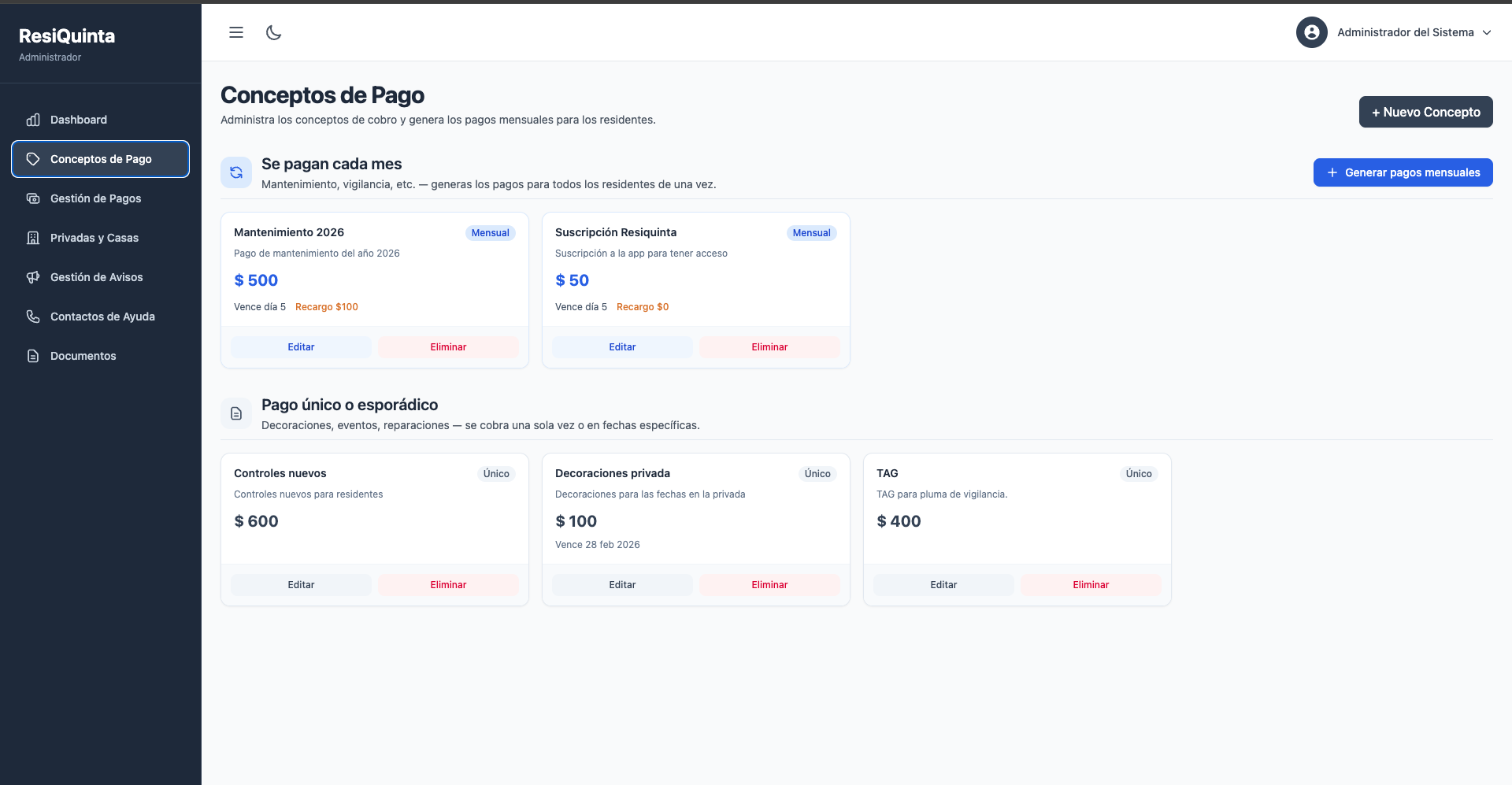
Task: Click the document icon beside Pago único o esporádico
Action: point(236,413)
